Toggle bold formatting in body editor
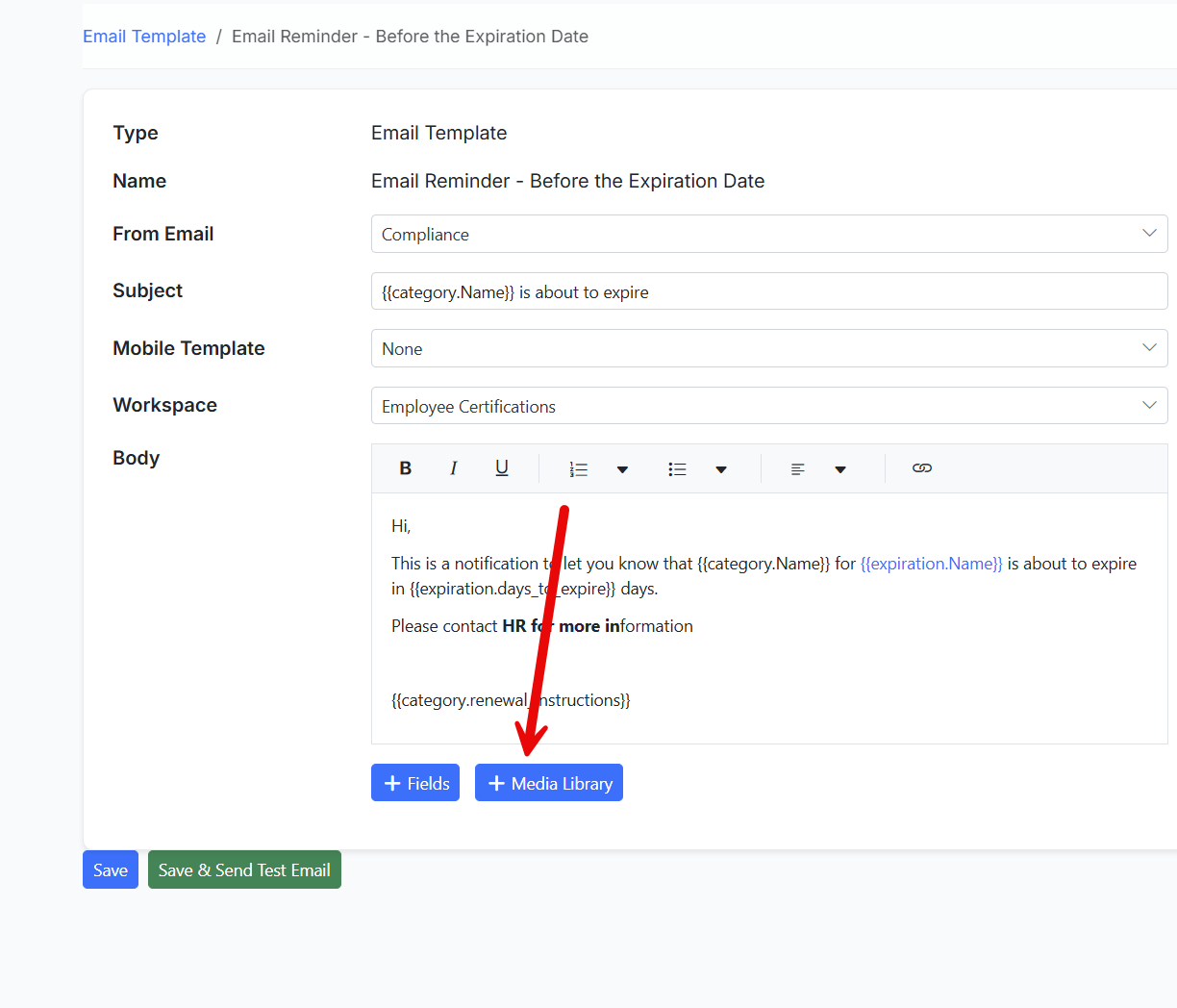This screenshot has height=1008, width=1177. pos(406,468)
